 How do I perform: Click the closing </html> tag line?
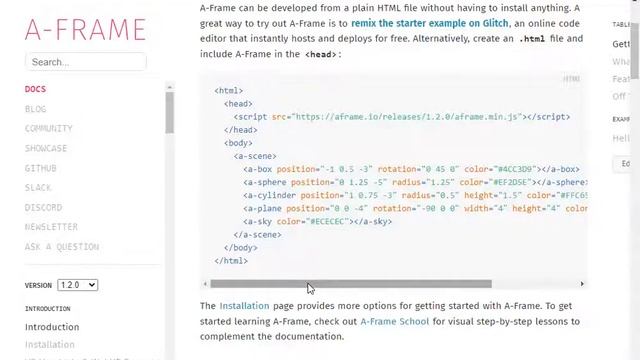(x=231, y=260)
